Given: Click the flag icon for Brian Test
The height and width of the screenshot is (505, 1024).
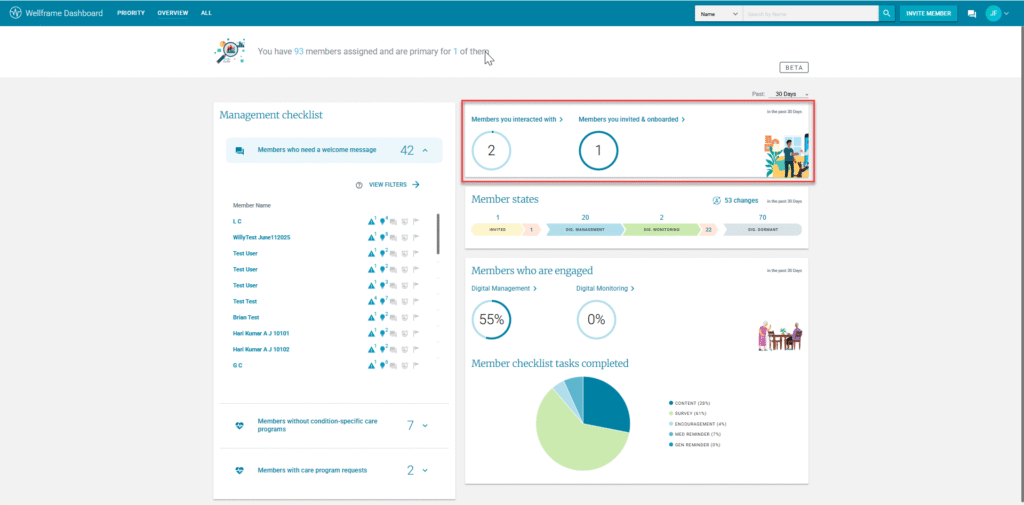Looking at the screenshot, I should [416, 317].
